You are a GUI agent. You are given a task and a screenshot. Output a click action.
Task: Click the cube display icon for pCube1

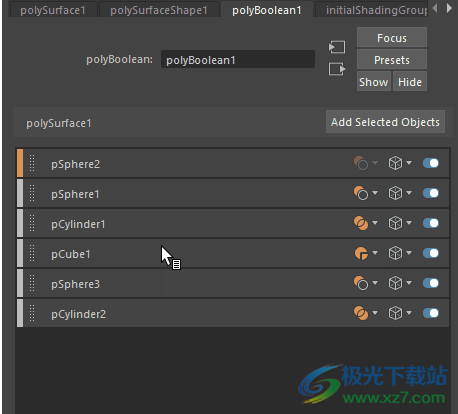click(395, 253)
